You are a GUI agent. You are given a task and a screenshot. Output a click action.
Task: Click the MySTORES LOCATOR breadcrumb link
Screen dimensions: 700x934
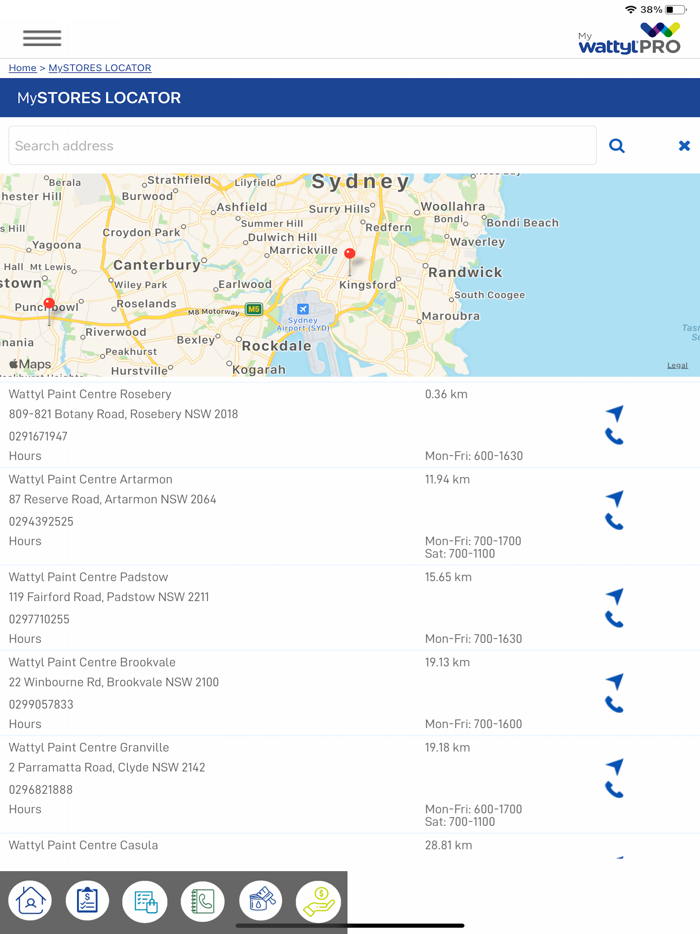100,68
